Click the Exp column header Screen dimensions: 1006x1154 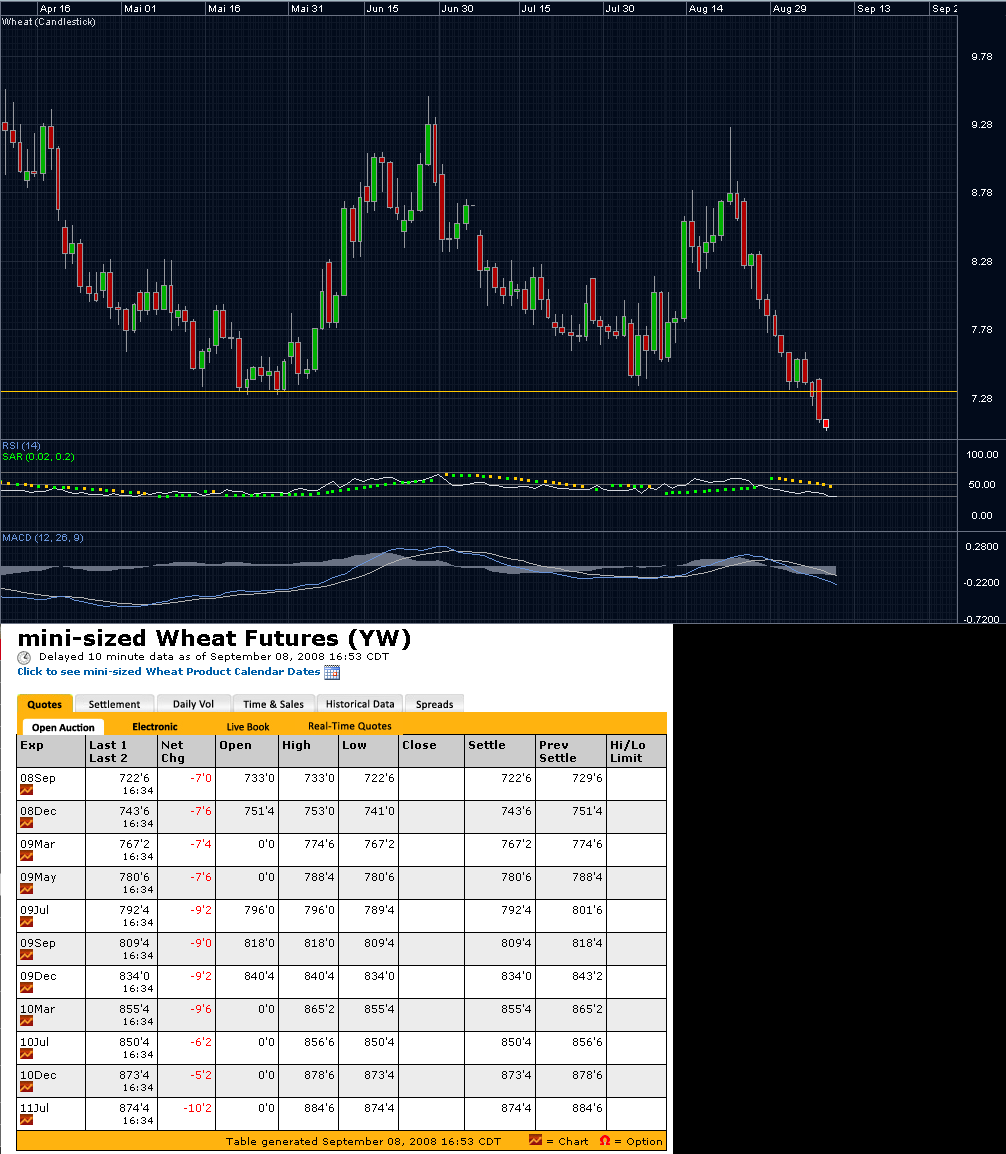tap(52, 751)
